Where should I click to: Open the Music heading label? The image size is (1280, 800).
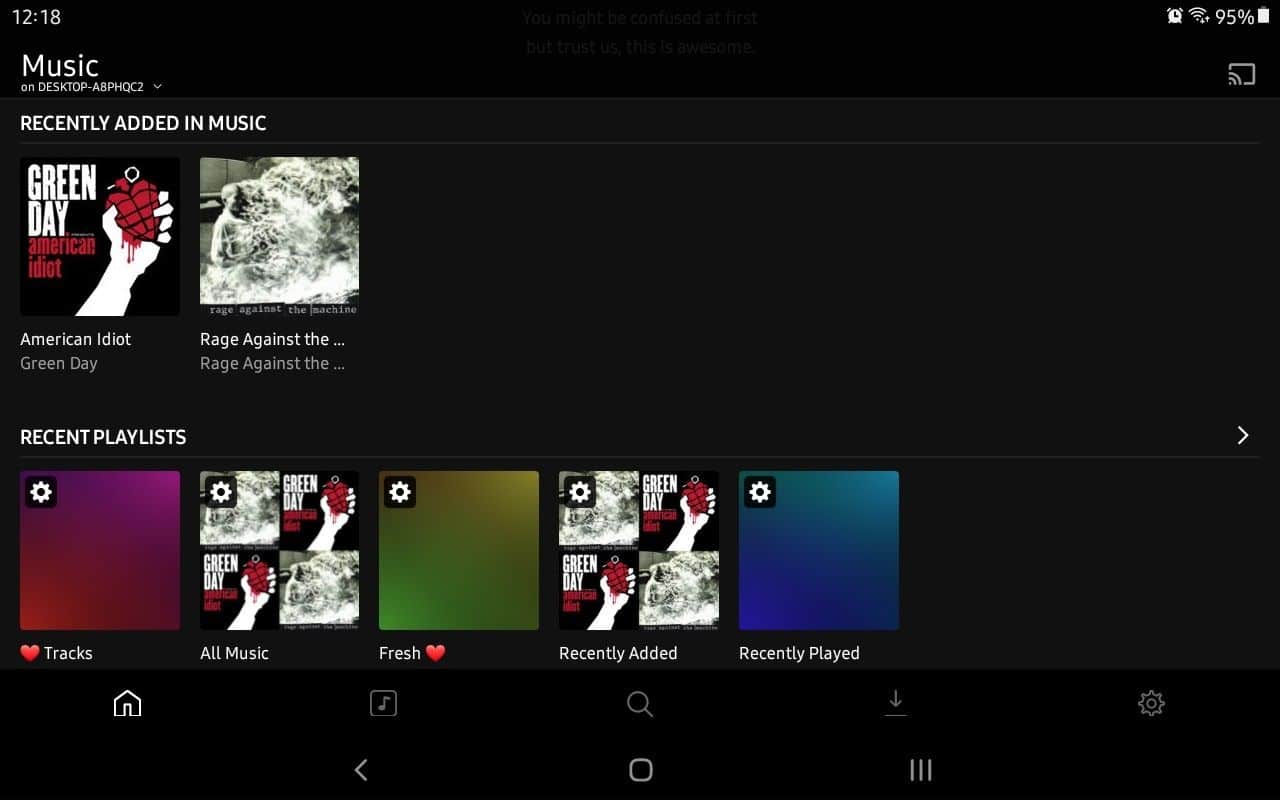[59, 64]
